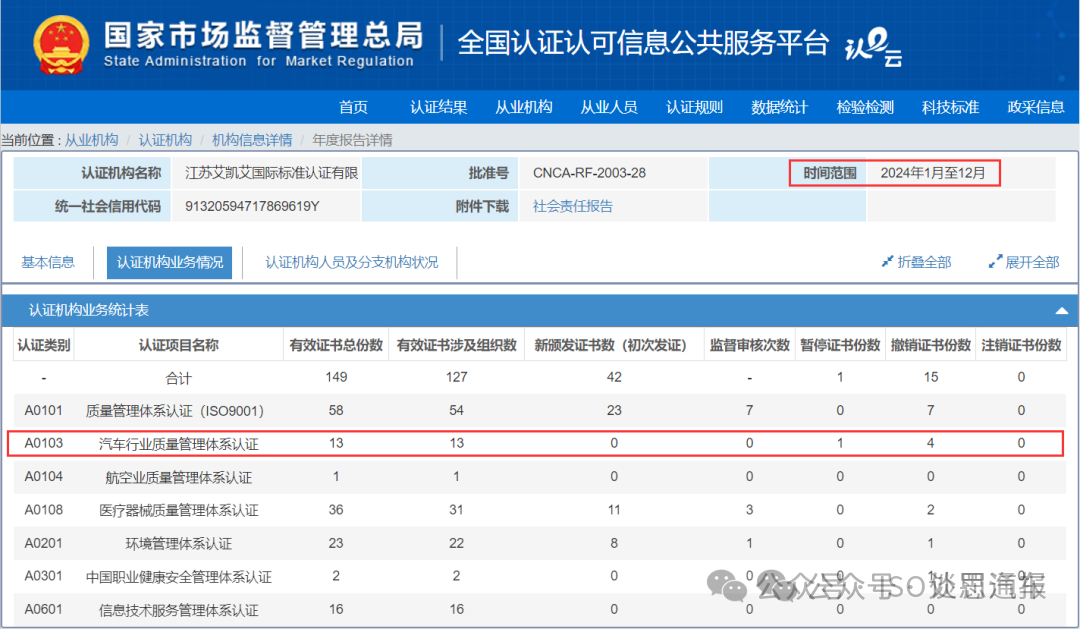Click the A0101 category code

(43, 411)
